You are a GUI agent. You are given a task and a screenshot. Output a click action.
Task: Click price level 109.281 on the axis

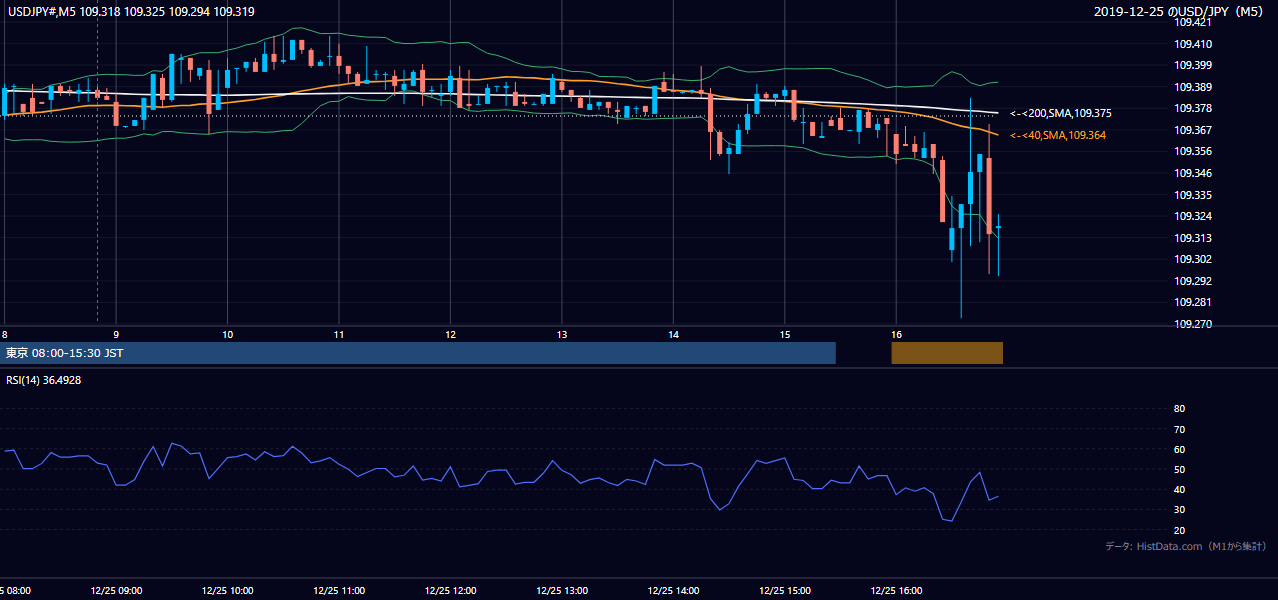[x=1193, y=302]
